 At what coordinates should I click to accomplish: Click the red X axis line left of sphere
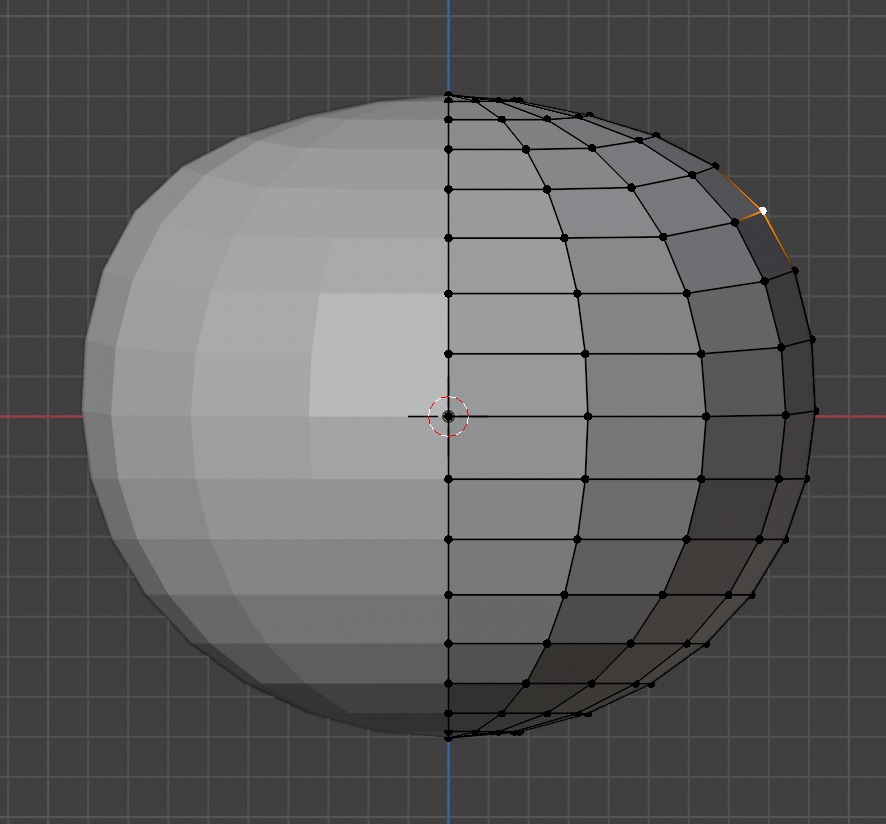pyautogui.click(x=40, y=416)
